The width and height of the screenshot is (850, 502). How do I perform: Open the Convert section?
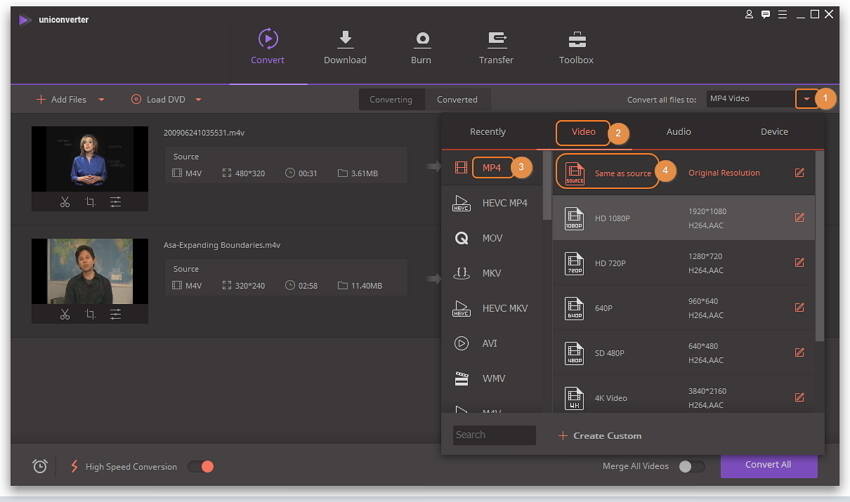(x=267, y=47)
